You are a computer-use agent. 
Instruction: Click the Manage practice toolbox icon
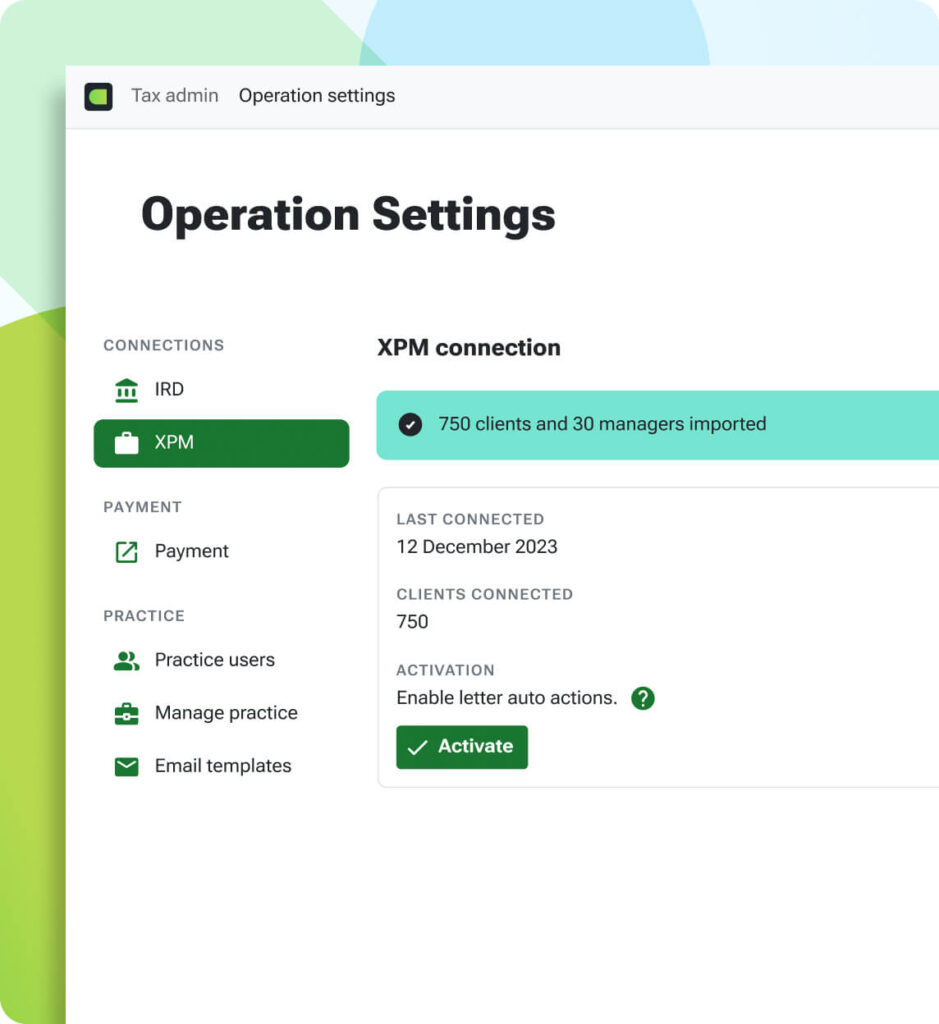pyautogui.click(x=126, y=714)
